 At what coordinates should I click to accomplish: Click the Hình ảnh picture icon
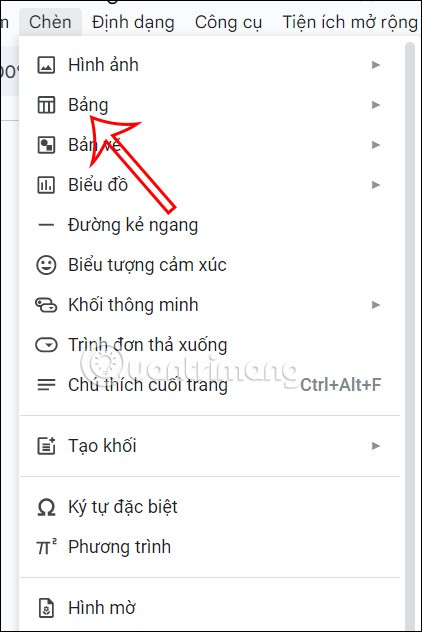[x=46, y=65]
